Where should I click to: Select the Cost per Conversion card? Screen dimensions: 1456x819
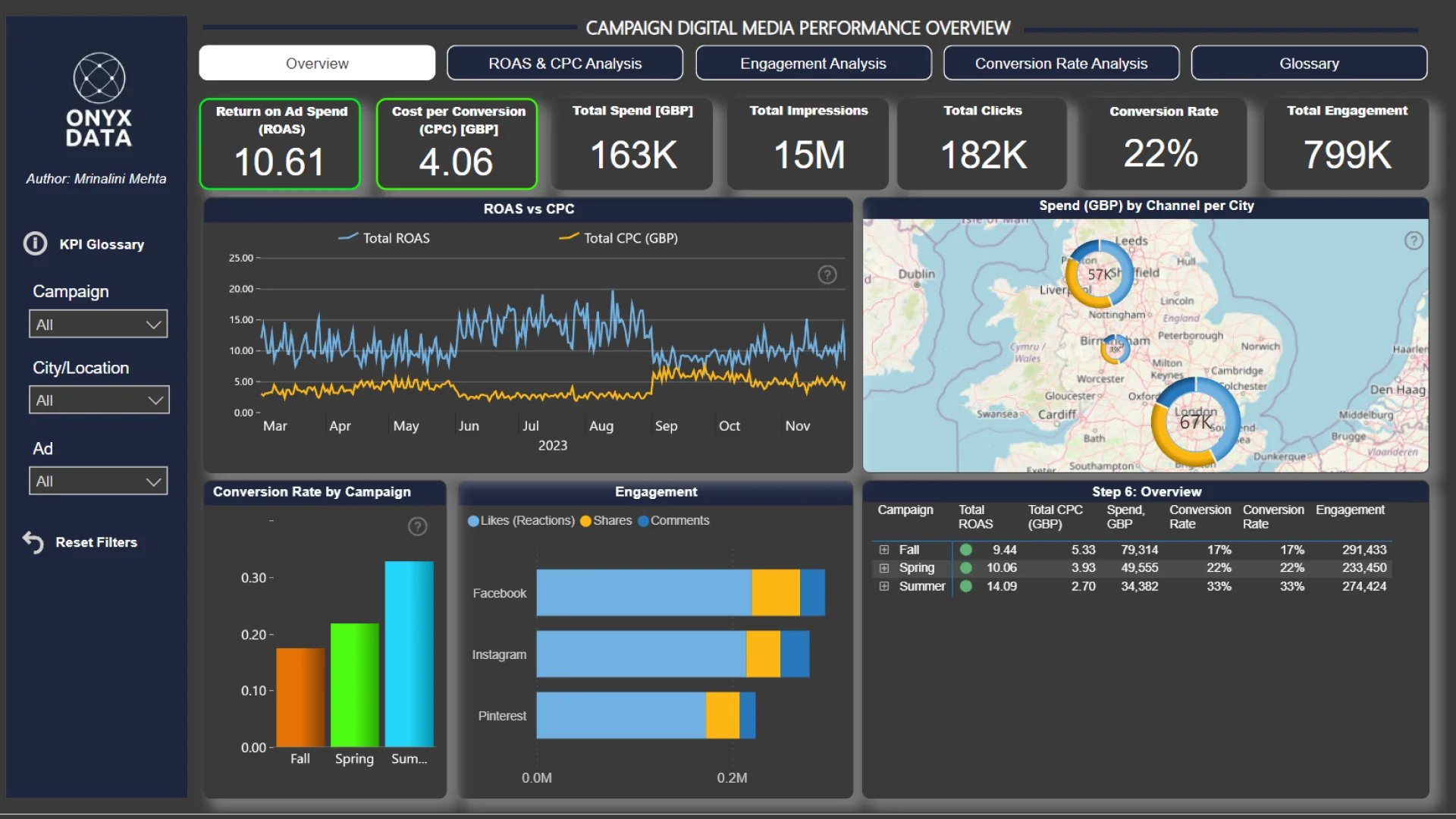[457, 144]
